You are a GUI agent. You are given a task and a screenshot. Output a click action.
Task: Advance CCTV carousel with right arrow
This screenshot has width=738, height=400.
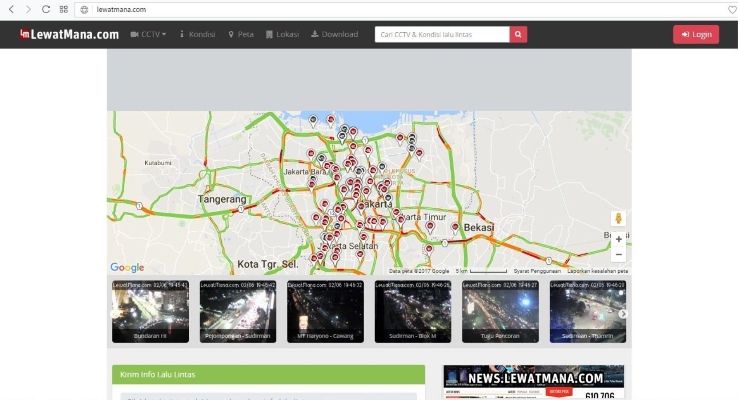click(x=623, y=313)
